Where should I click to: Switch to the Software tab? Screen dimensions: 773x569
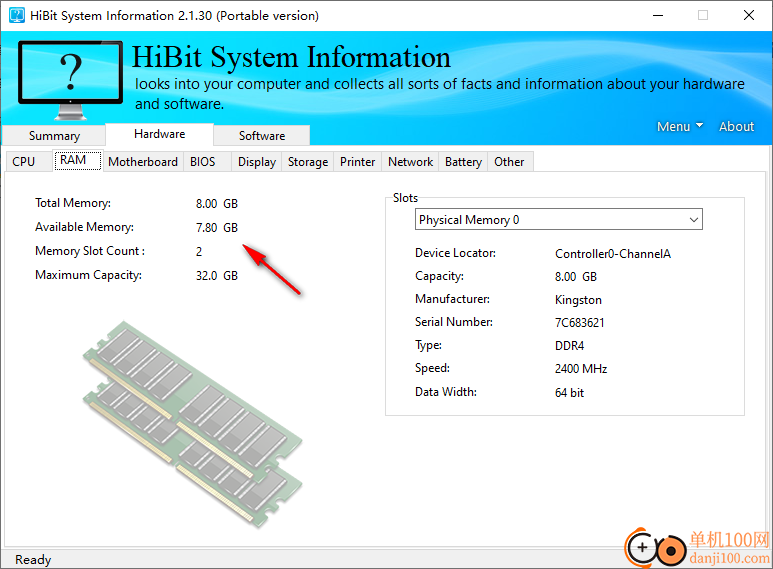point(262,136)
